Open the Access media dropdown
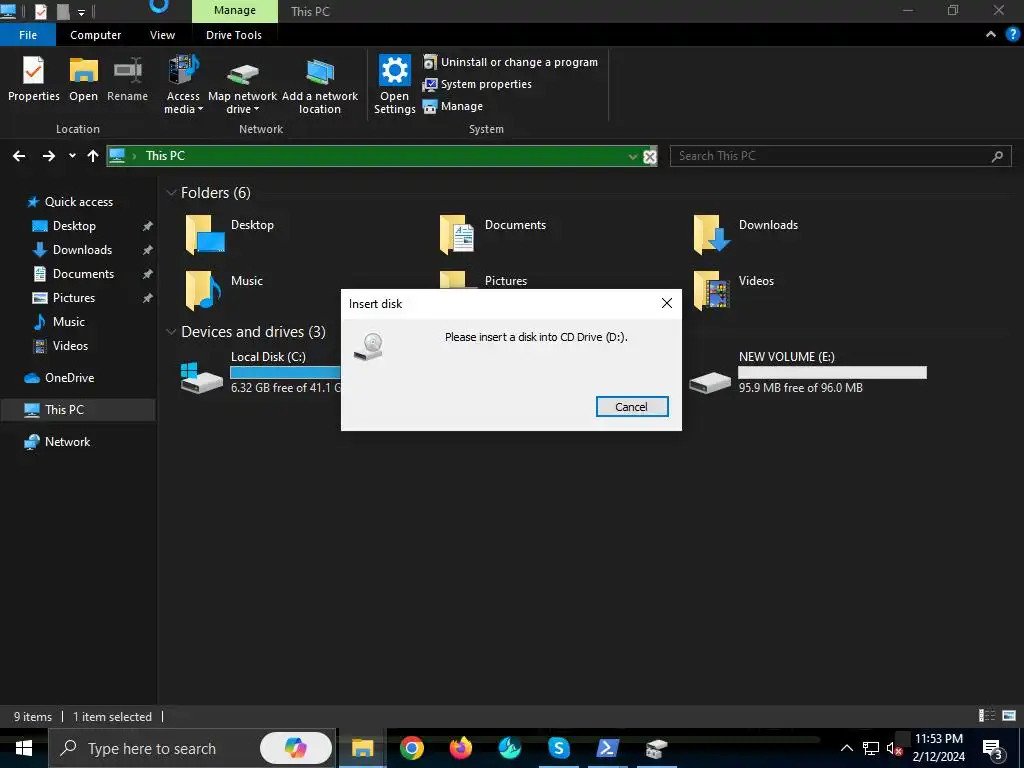Image resolution: width=1024 pixels, height=768 pixels. (183, 85)
